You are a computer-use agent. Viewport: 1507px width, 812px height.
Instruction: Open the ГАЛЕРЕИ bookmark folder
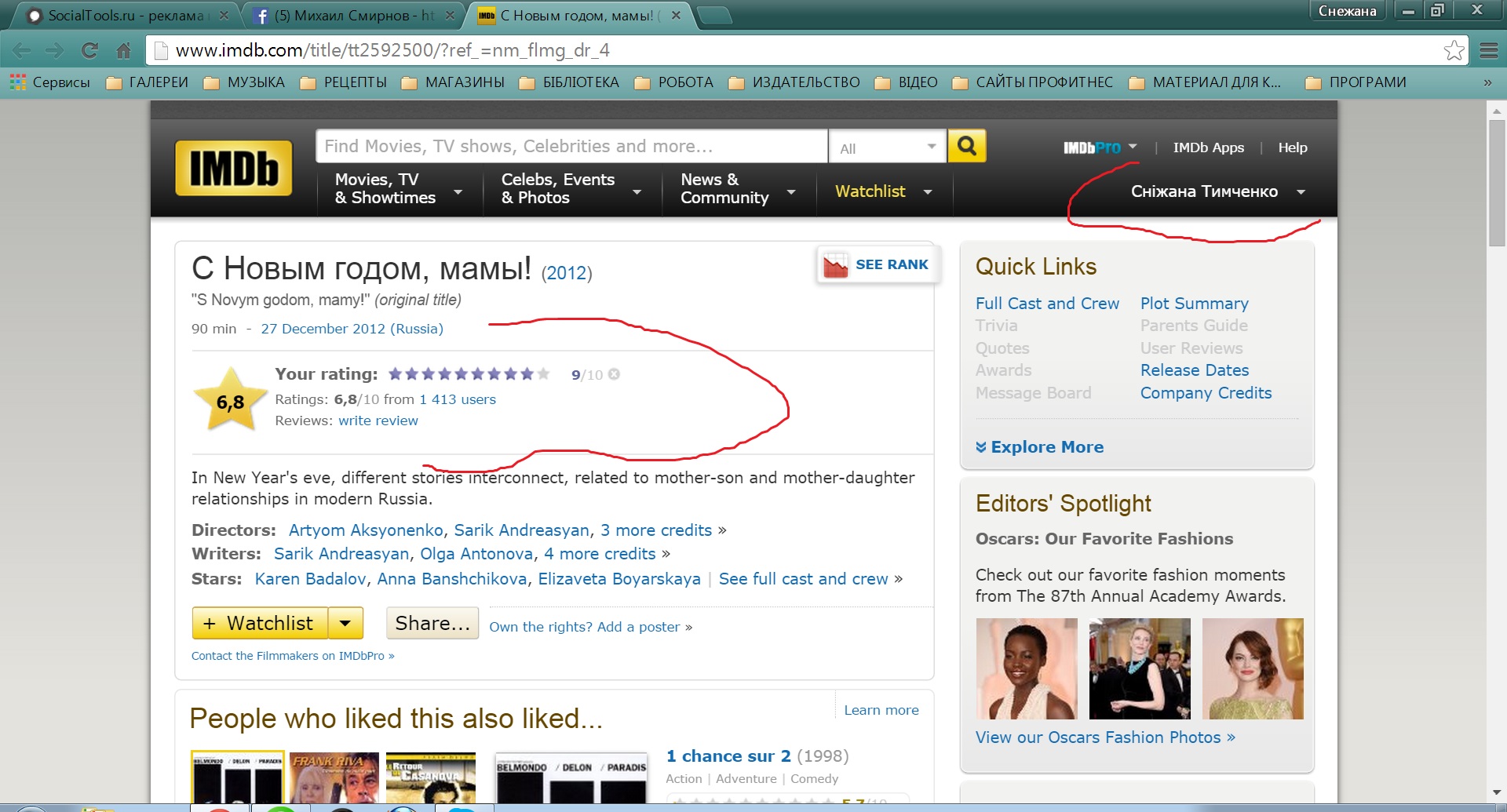pyautogui.click(x=147, y=82)
